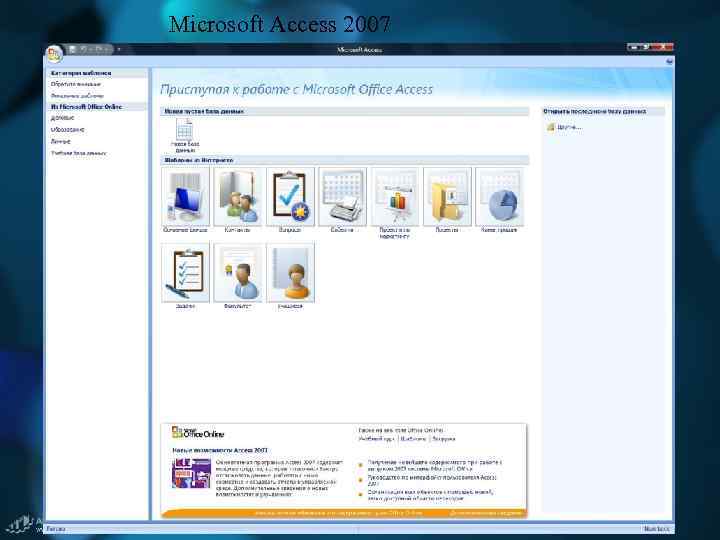Open the Events template with calendar and printer

(343, 197)
